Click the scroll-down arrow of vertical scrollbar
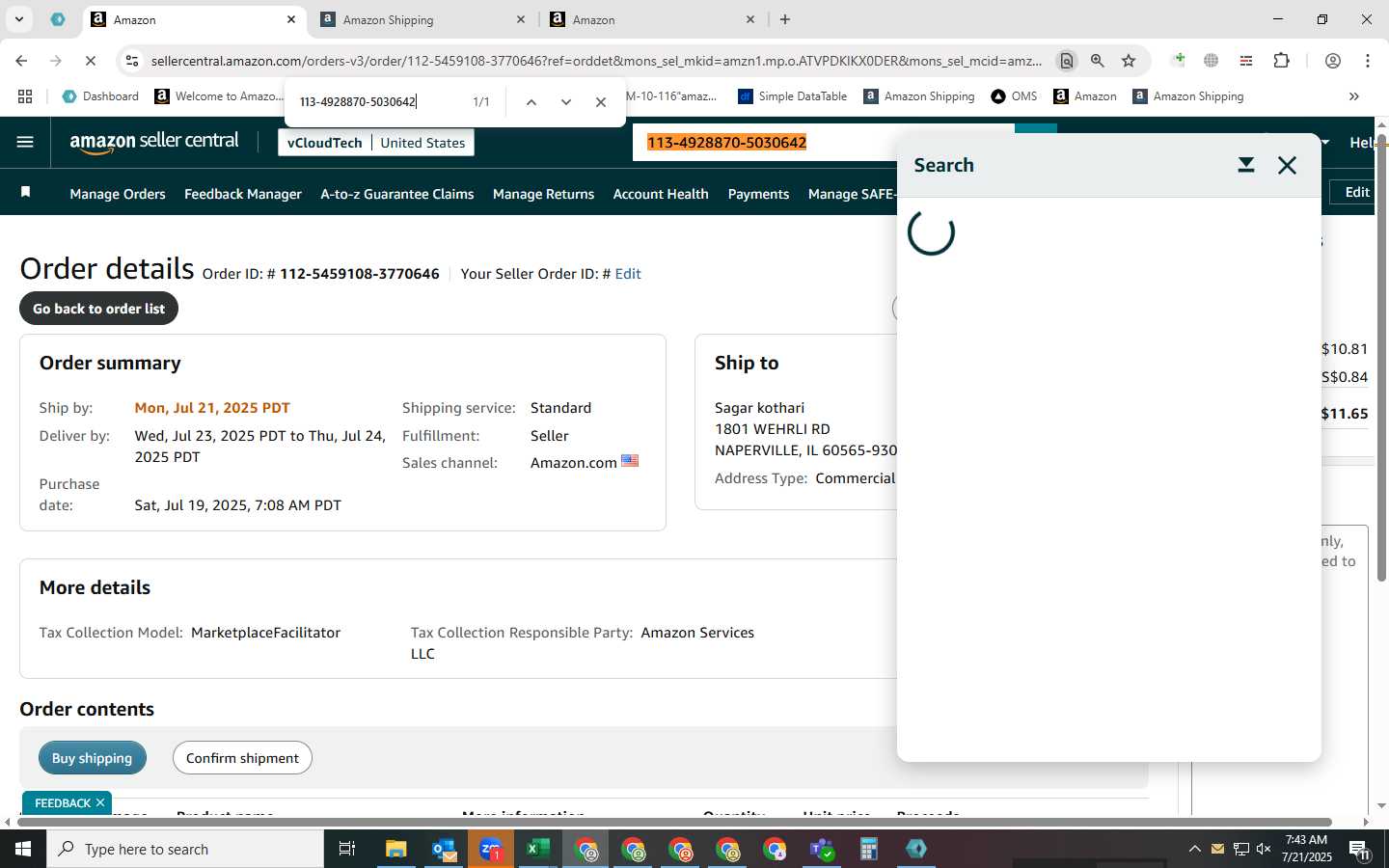The image size is (1389, 868). click(1381, 805)
